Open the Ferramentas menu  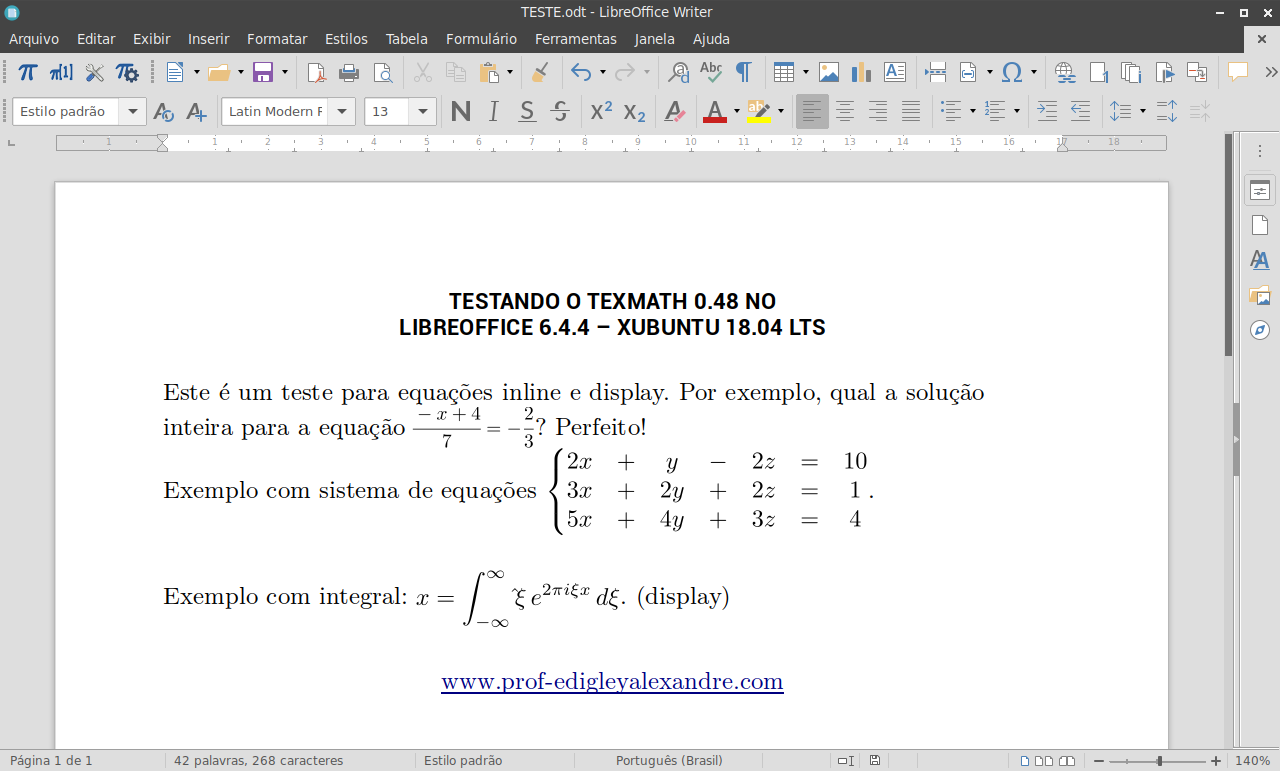click(575, 39)
